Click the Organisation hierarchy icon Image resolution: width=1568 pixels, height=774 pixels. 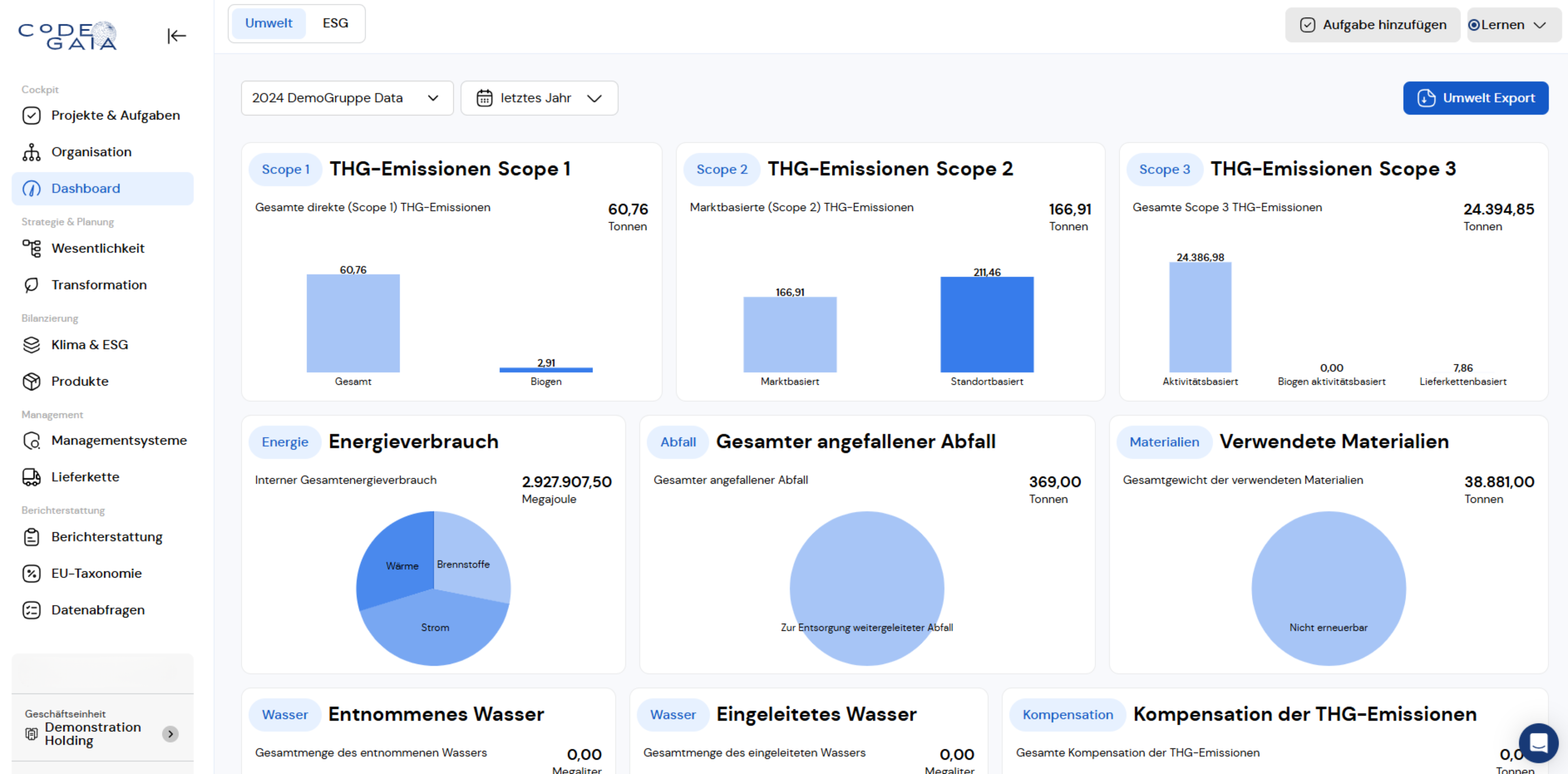[31, 152]
